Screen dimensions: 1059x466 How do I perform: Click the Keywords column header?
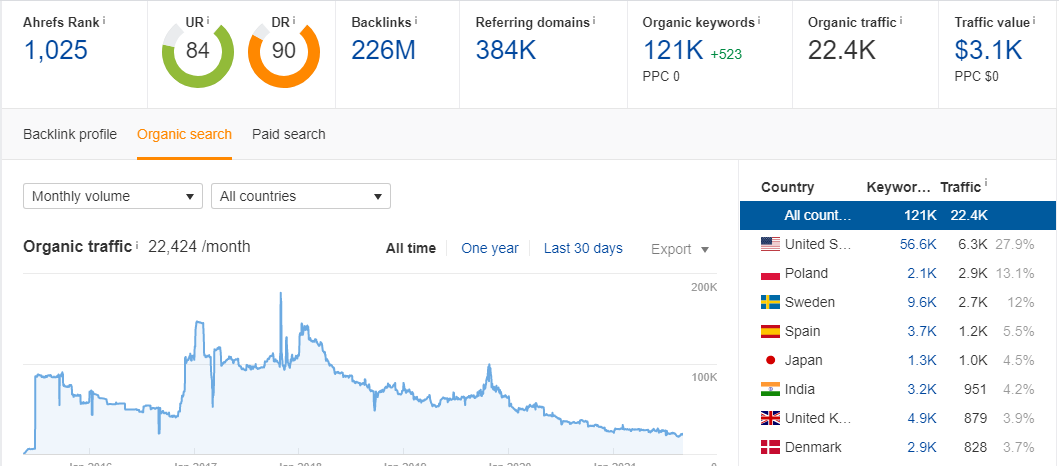(900, 188)
